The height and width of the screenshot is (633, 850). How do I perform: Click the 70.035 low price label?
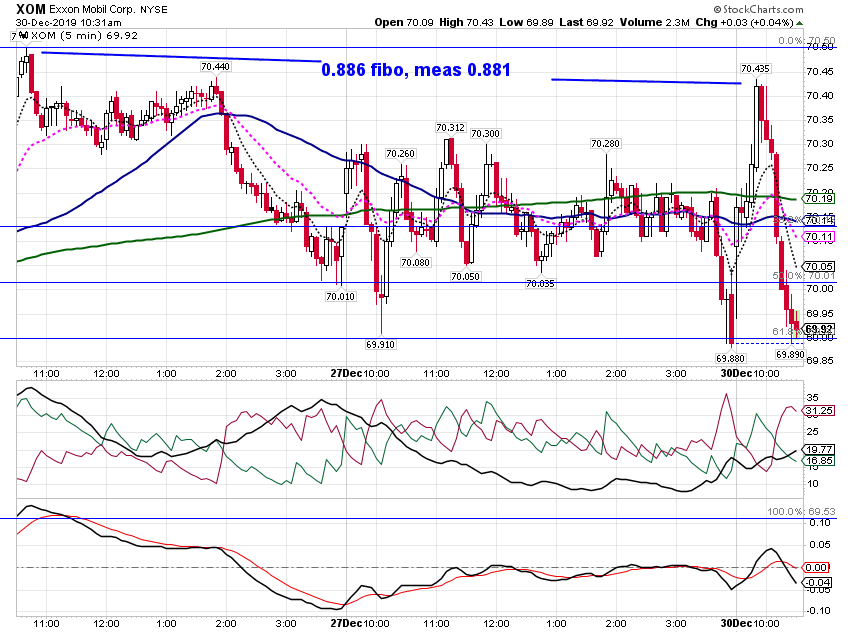point(540,283)
